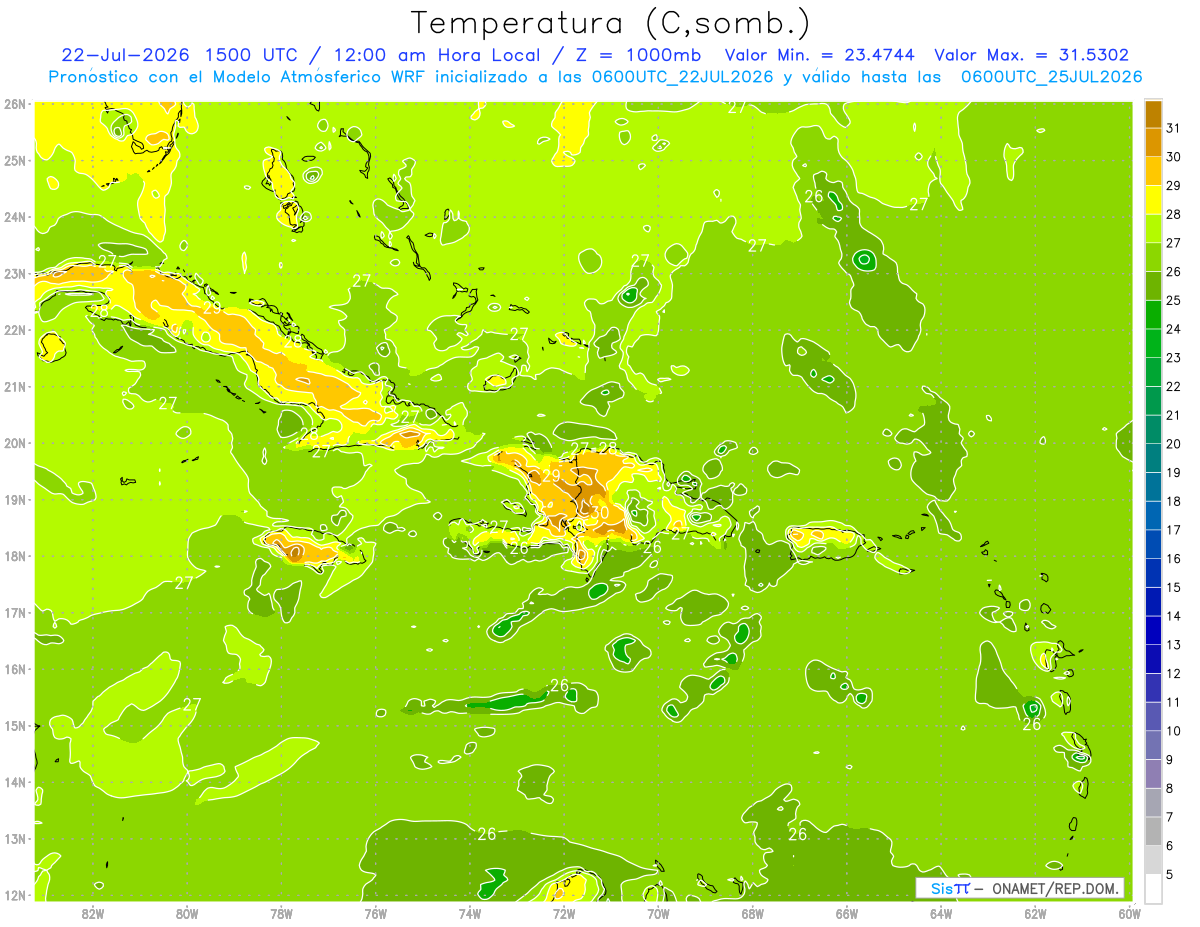Click the legend scale value '20'
This screenshot has height=927, width=1200.
point(1174,444)
